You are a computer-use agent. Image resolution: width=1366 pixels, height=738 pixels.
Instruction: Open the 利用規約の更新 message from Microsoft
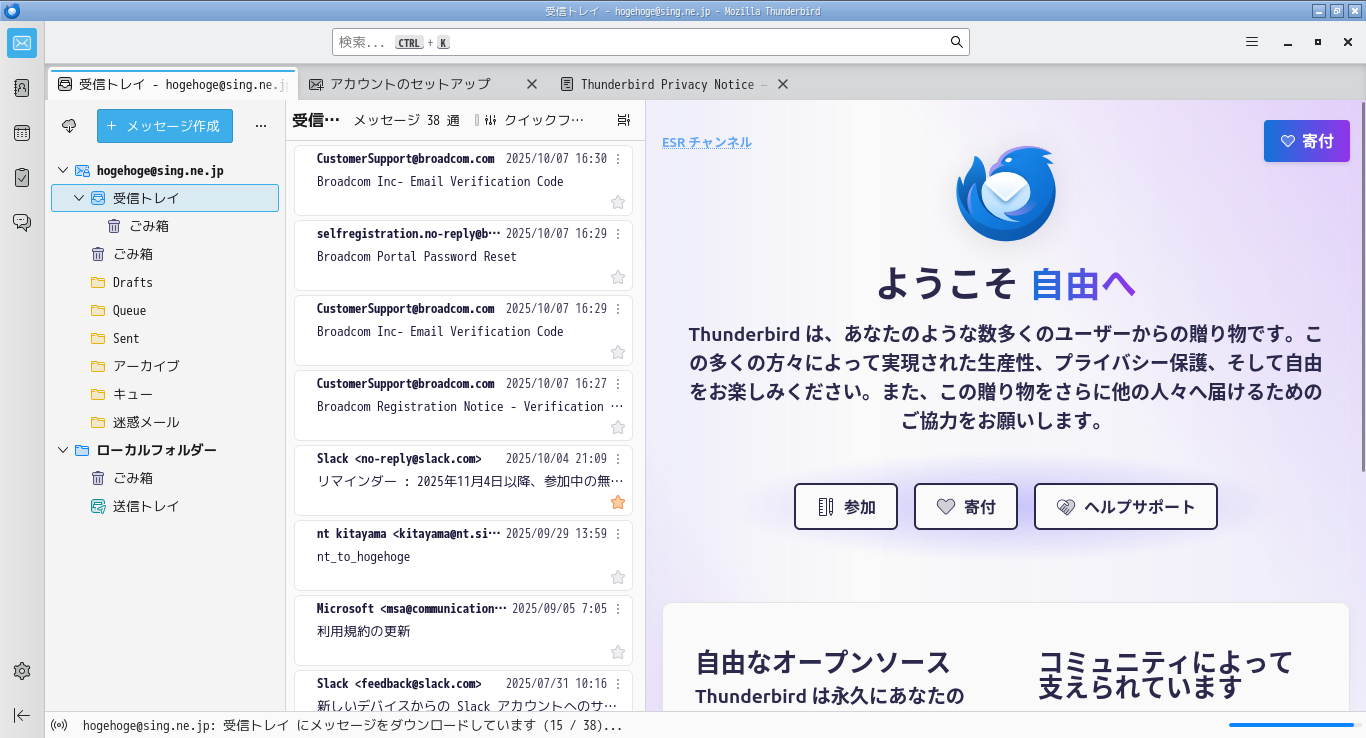tap(463, 631)
